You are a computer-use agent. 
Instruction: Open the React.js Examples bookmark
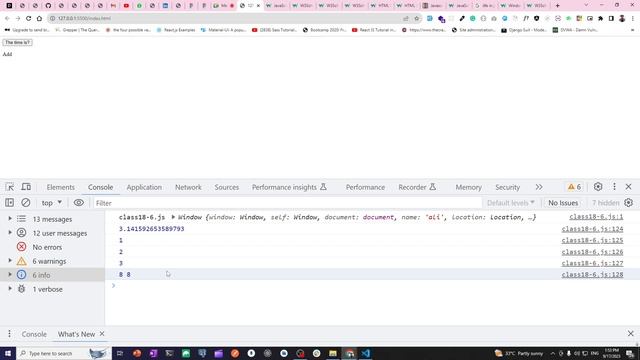point(176,30)
